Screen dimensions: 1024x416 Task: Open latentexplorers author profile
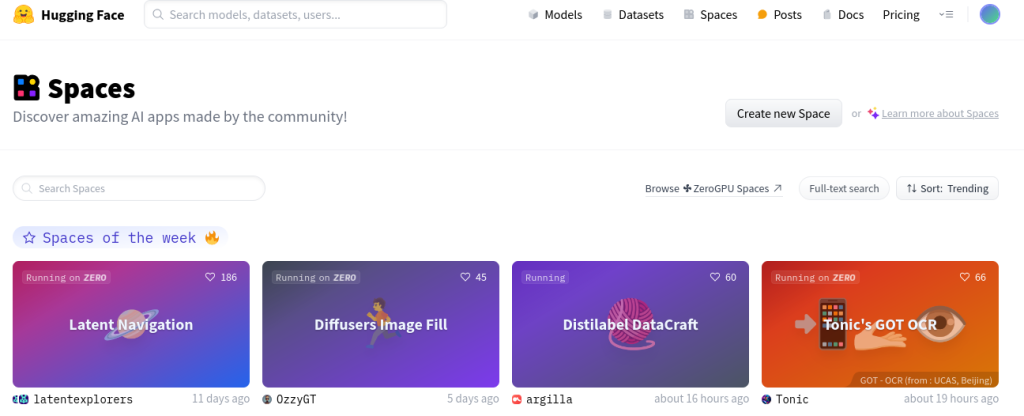click(82, 399)
